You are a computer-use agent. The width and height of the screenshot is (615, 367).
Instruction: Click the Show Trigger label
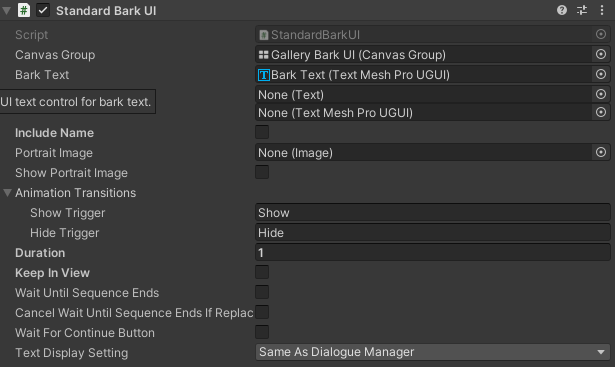[67, 213]
